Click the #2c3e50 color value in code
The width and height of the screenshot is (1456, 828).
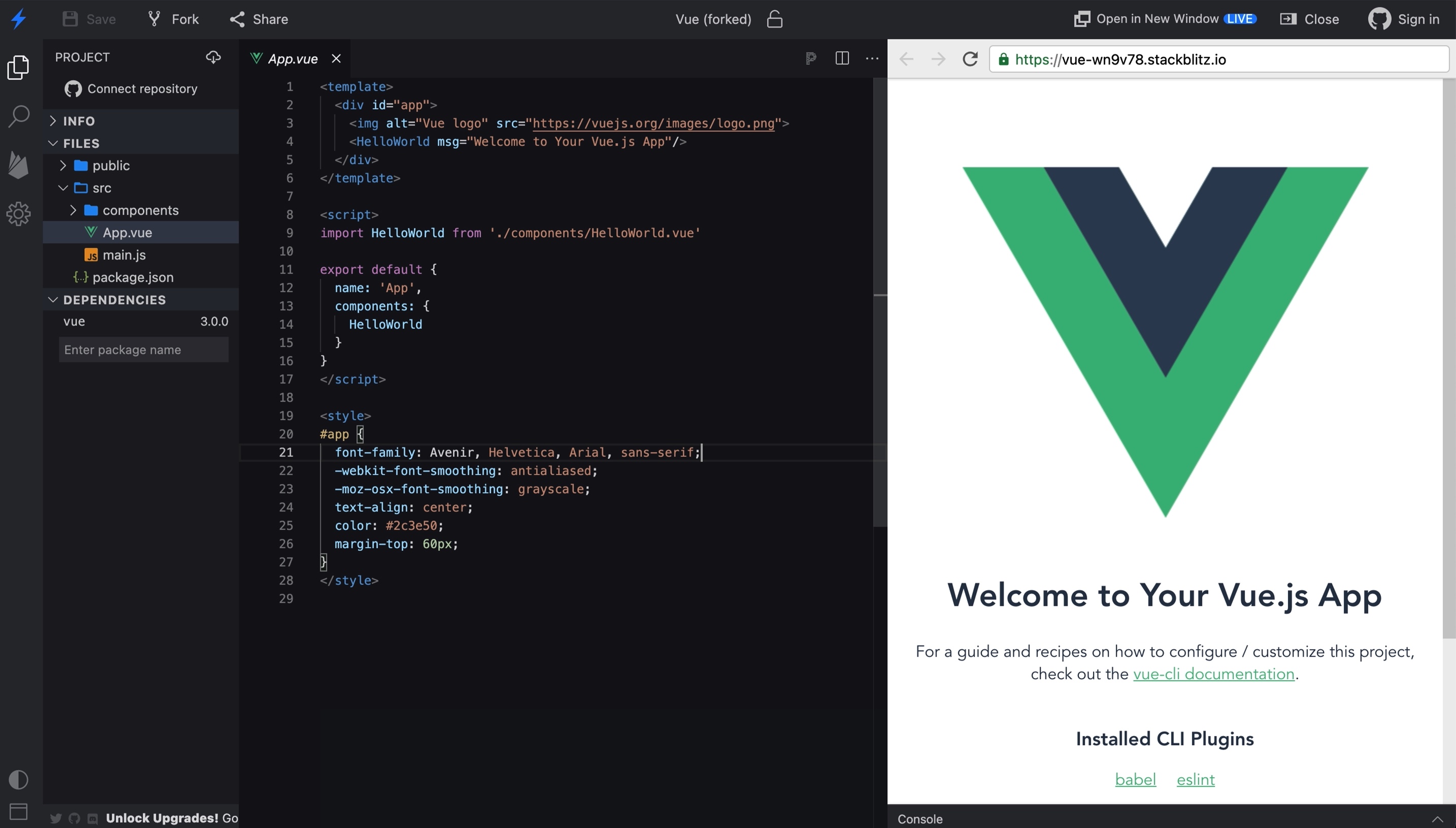click(x=411, y=525)
